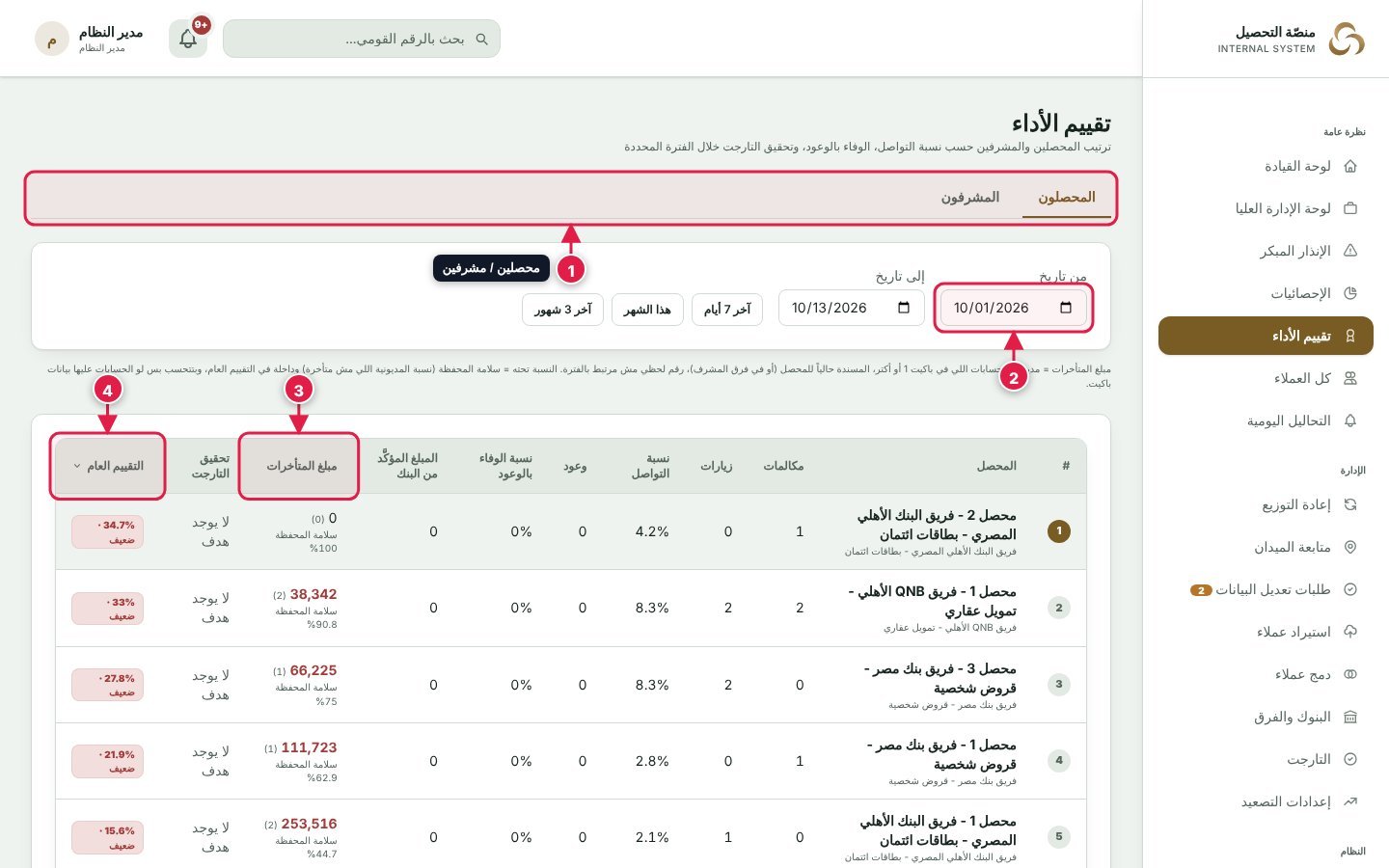The width and height of the screenshot is (1389, 868).
Task: Go to التارجت target icon
Action: pyautogui.click(x=1350, y=759)
